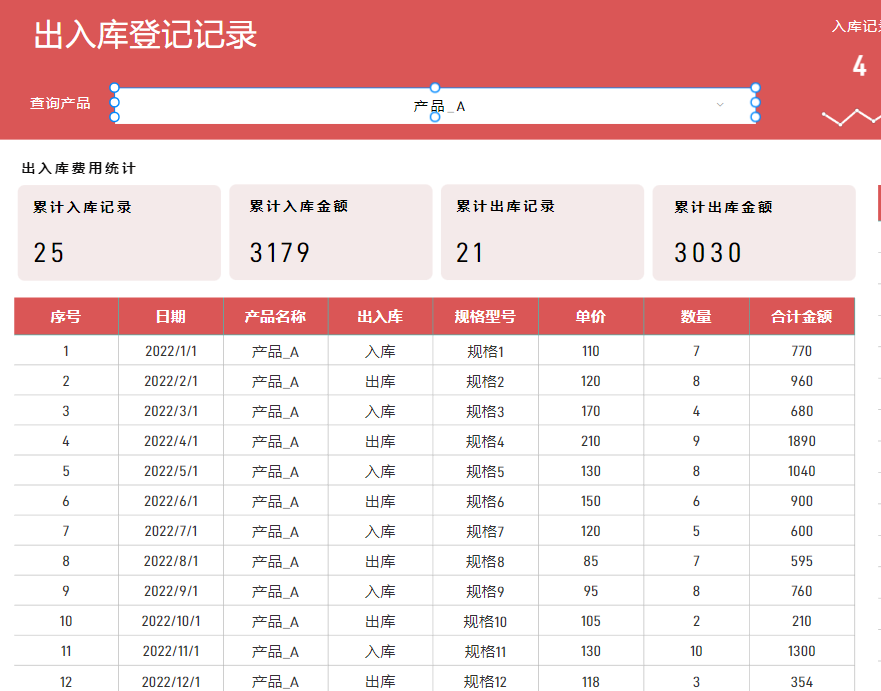Click the 规格10 cell in the table
The width and height of the screenshot is (881, 691).
point(486,621)
